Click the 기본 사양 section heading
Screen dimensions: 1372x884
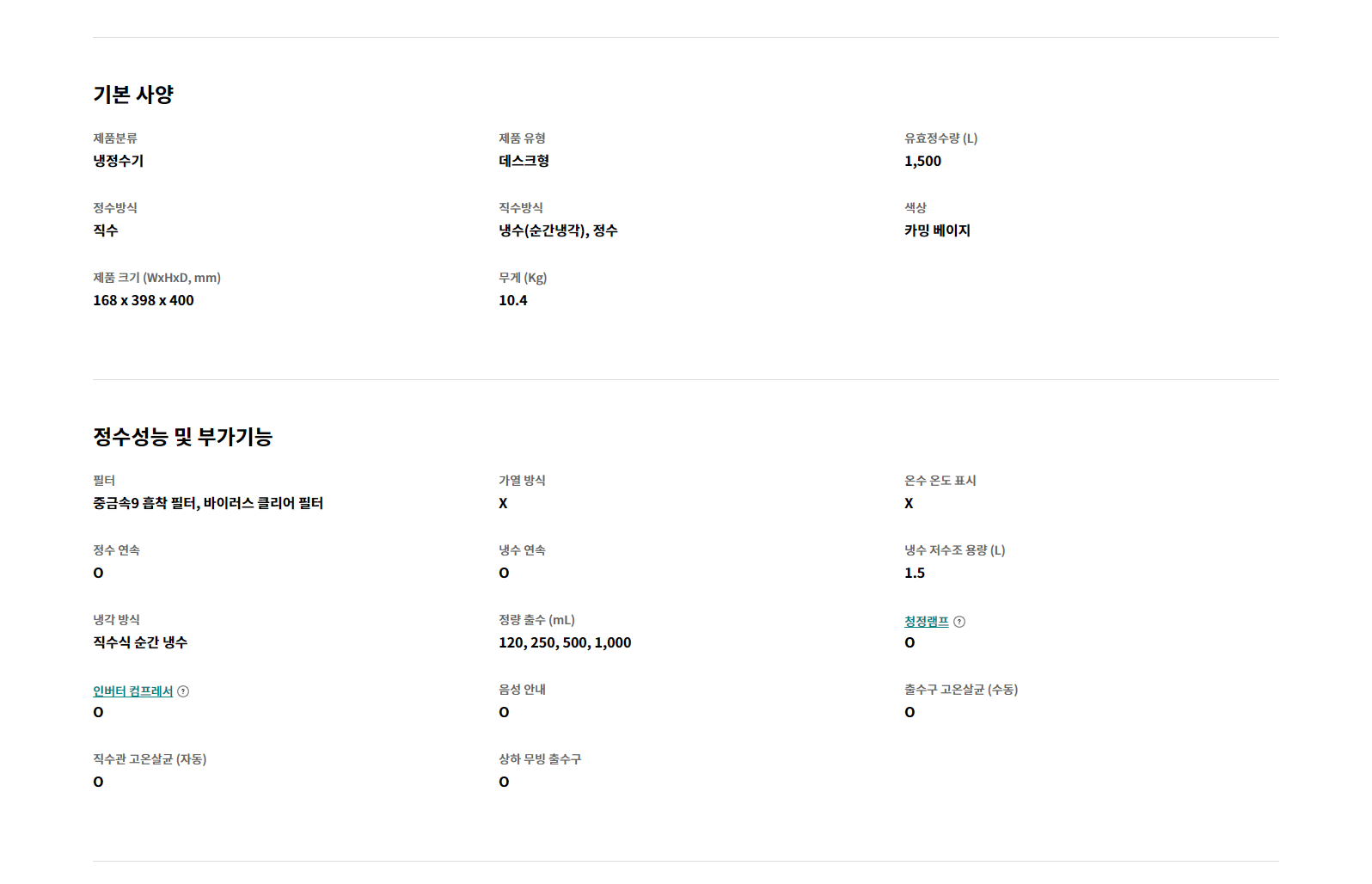133,95
